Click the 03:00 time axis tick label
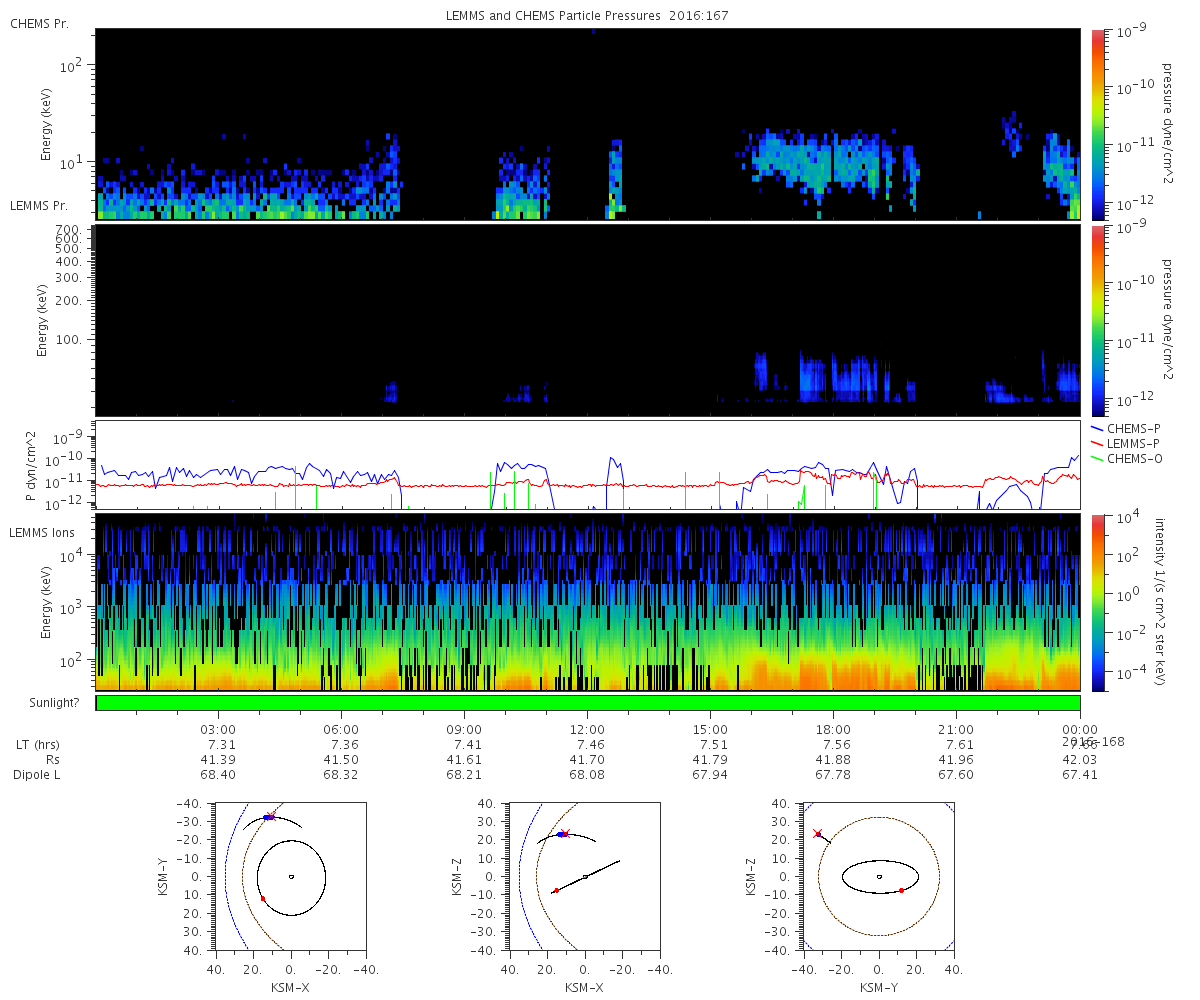The image size is (1200, 1000). pyautogui.click(x=219, y=730)
